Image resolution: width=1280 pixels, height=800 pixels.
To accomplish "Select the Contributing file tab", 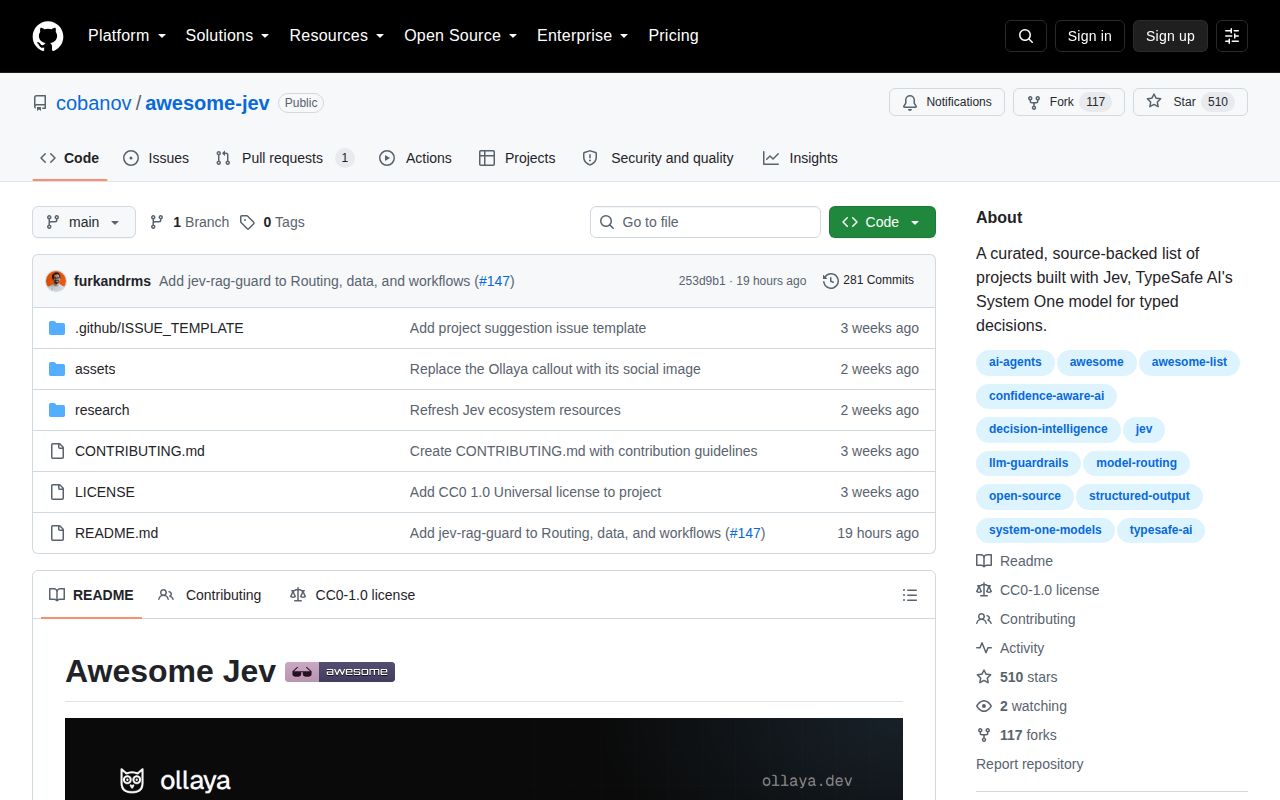I will [x=210, y=595].
